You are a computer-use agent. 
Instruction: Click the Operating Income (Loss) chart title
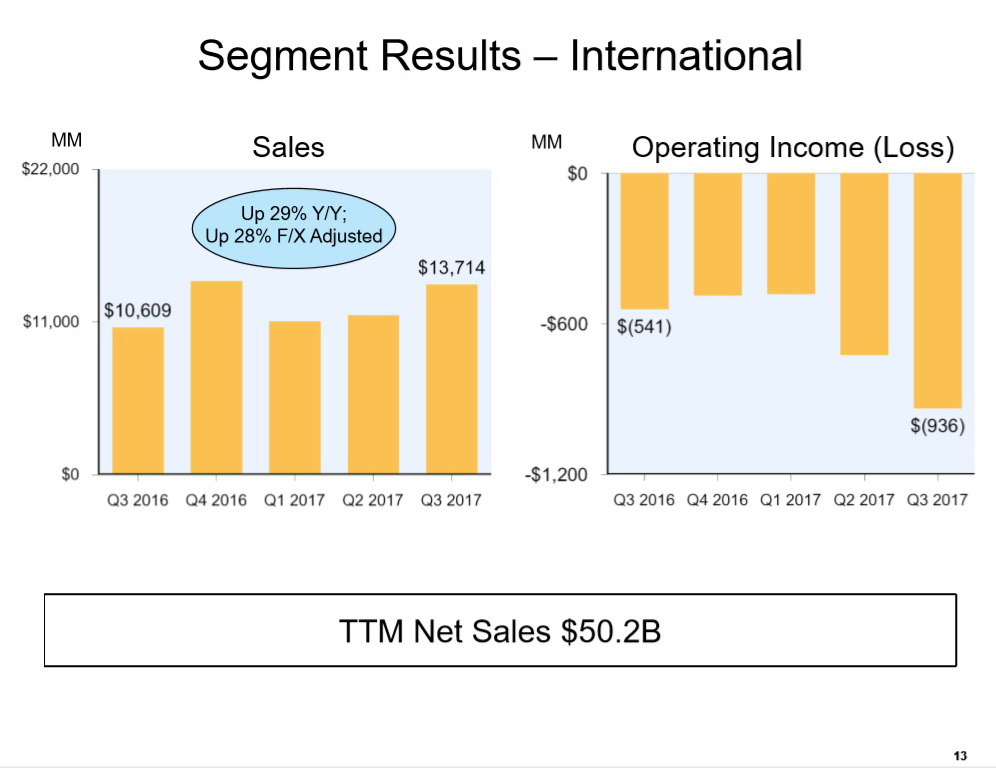(793, 148)
